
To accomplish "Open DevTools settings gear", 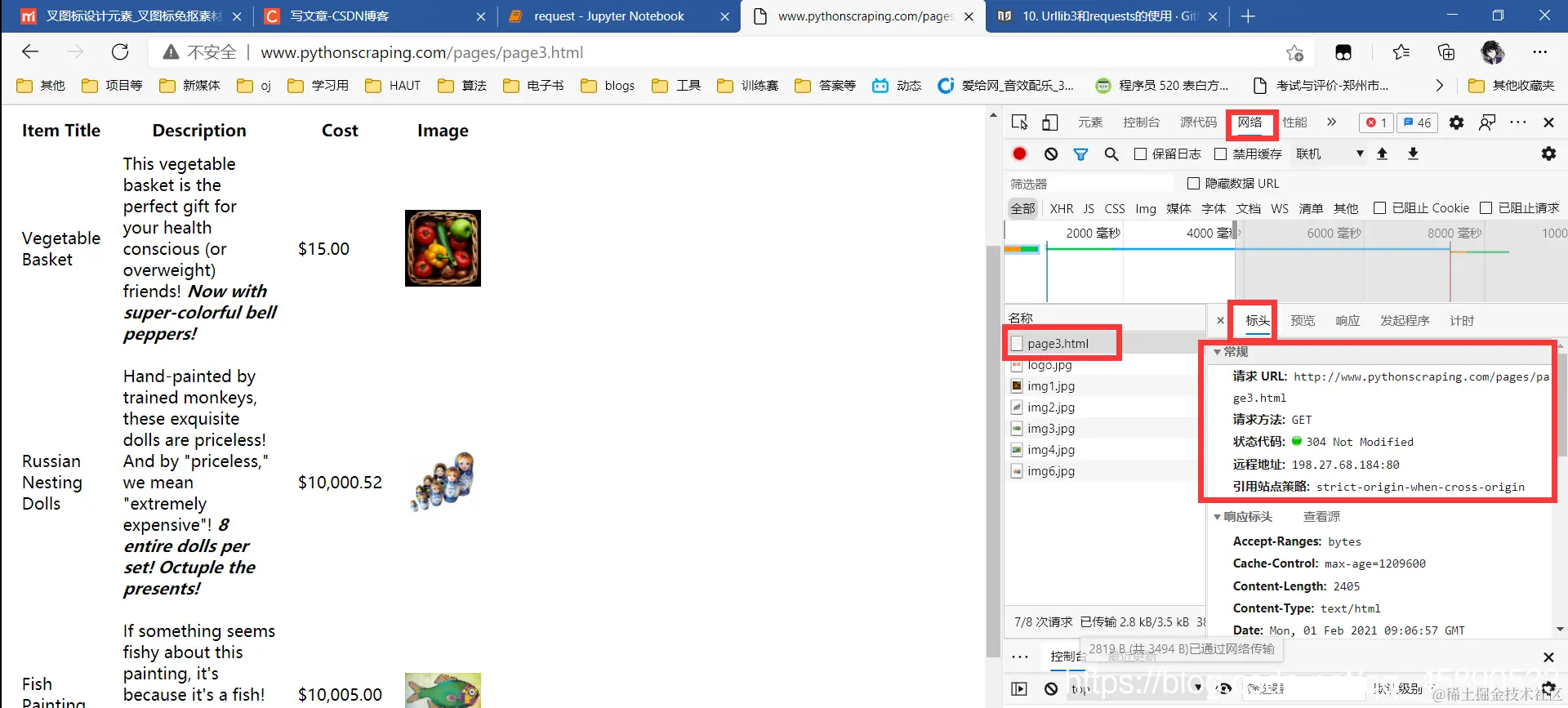I will tap(1456, 122).
